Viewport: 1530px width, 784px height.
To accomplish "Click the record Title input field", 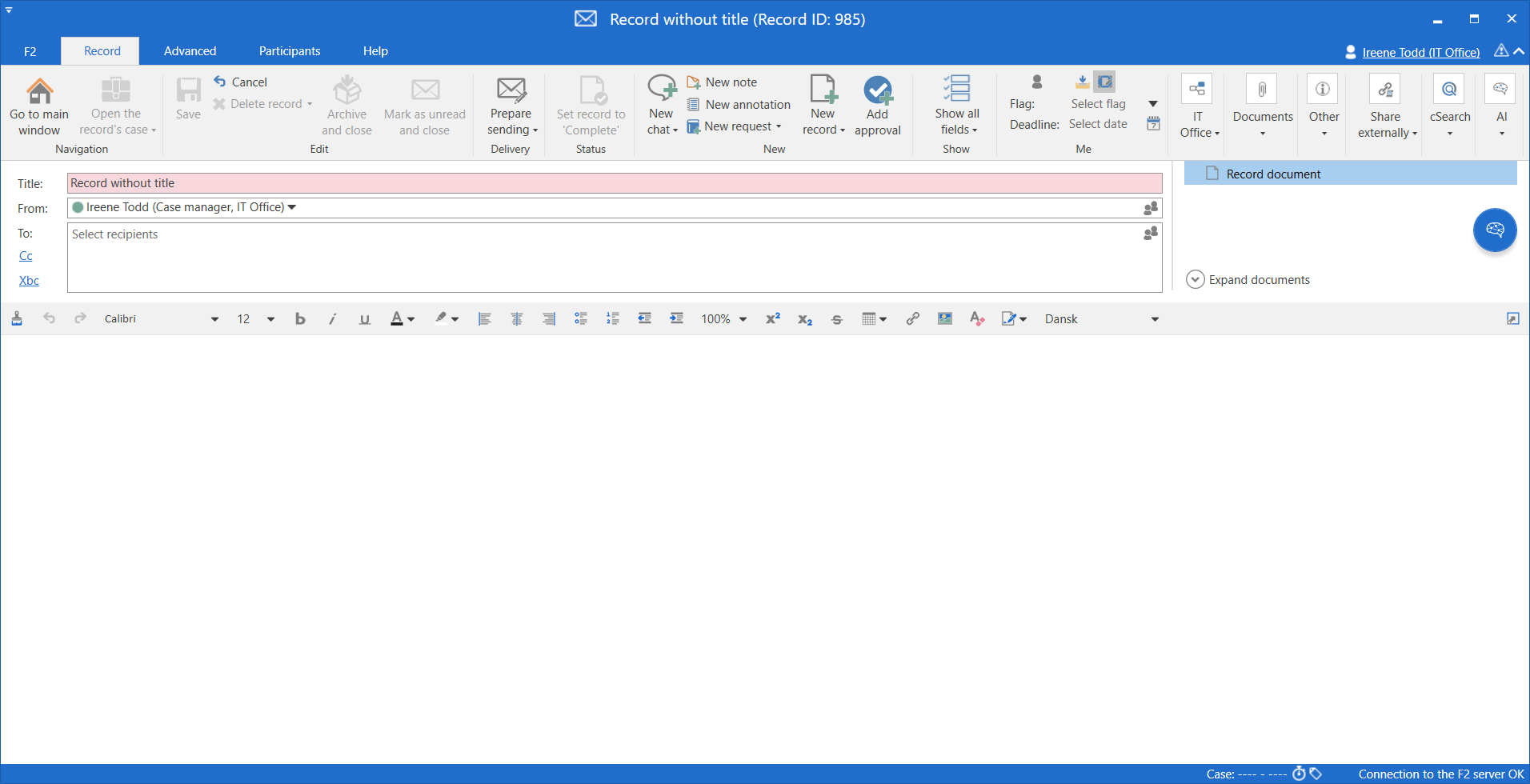I will pos(614,182).
